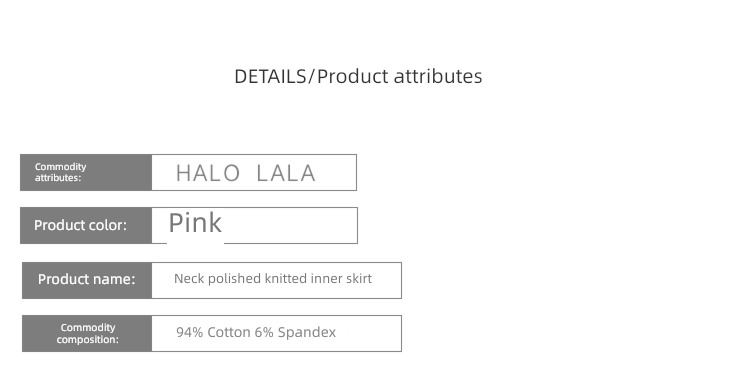The image size is (750, 366).
Task: Click the DETAILS/Product attributes heading
Action: point(358,77)
